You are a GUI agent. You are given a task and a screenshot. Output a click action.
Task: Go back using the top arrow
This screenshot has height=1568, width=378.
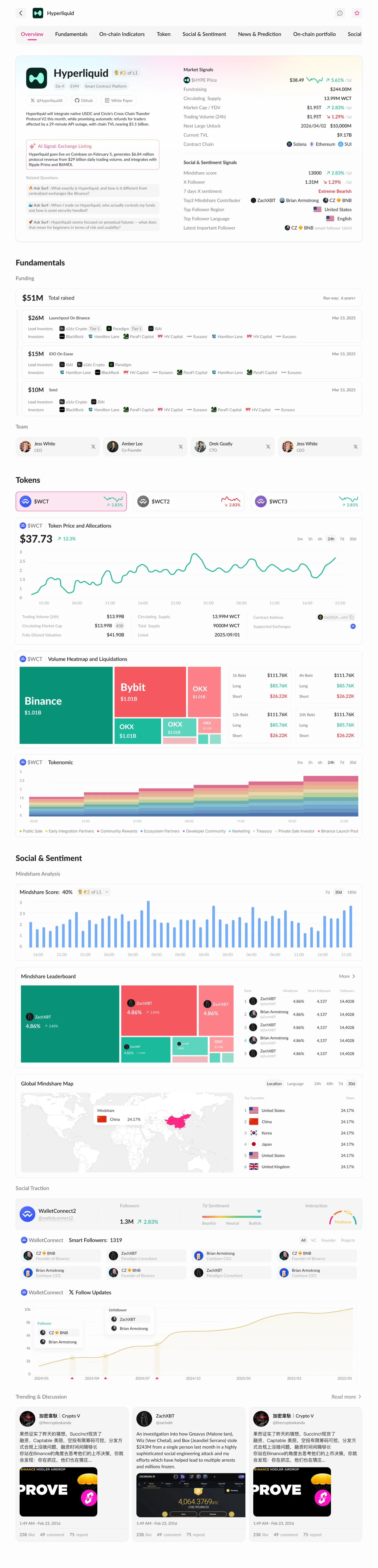click(21, 13)
